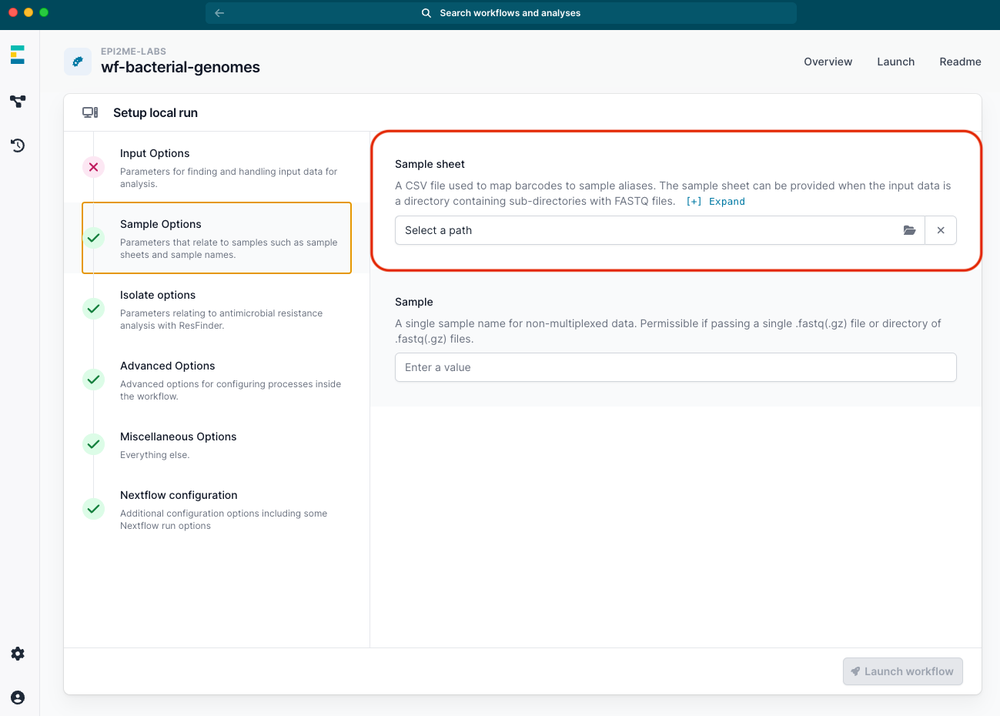Select the Isolate options step
Image resolution: width=1000 pixels, height=716 pixels.
point(217,309)
